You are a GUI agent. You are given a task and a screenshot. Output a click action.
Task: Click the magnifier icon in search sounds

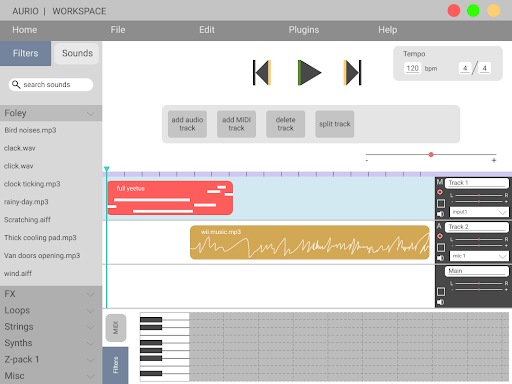pos(16,84)
